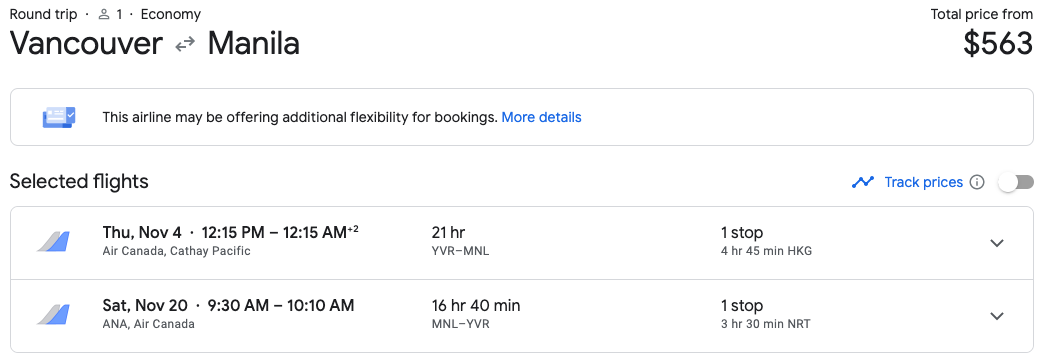Select the $563 total price
The height and width of the screenshot is (360, 1042).
click(997, 44)
